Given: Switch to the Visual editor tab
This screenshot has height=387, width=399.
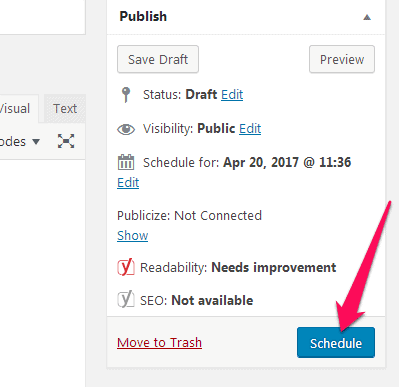Looking at the screenshot, I should (17, 109).
